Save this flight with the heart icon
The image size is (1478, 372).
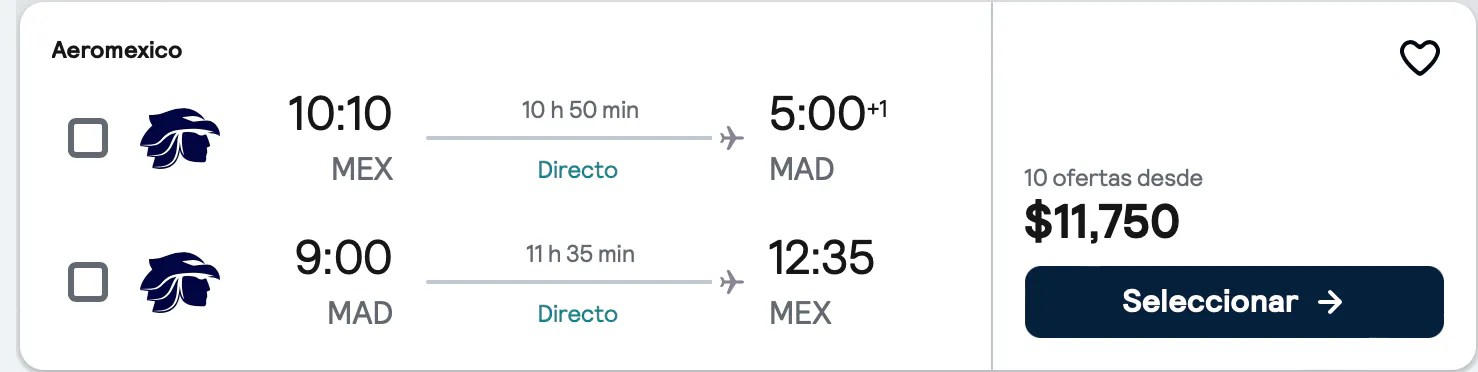(x=1419, y=59)
